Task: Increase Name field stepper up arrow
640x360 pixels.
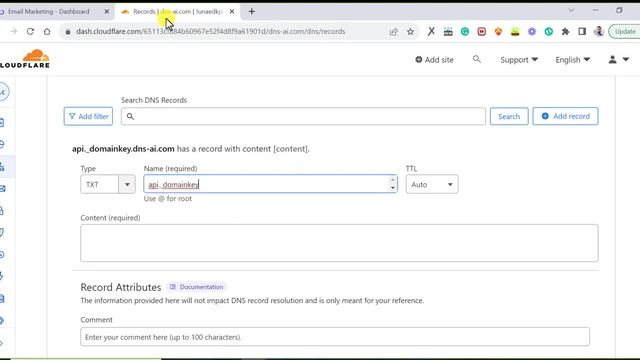Action: coord(393,180)
